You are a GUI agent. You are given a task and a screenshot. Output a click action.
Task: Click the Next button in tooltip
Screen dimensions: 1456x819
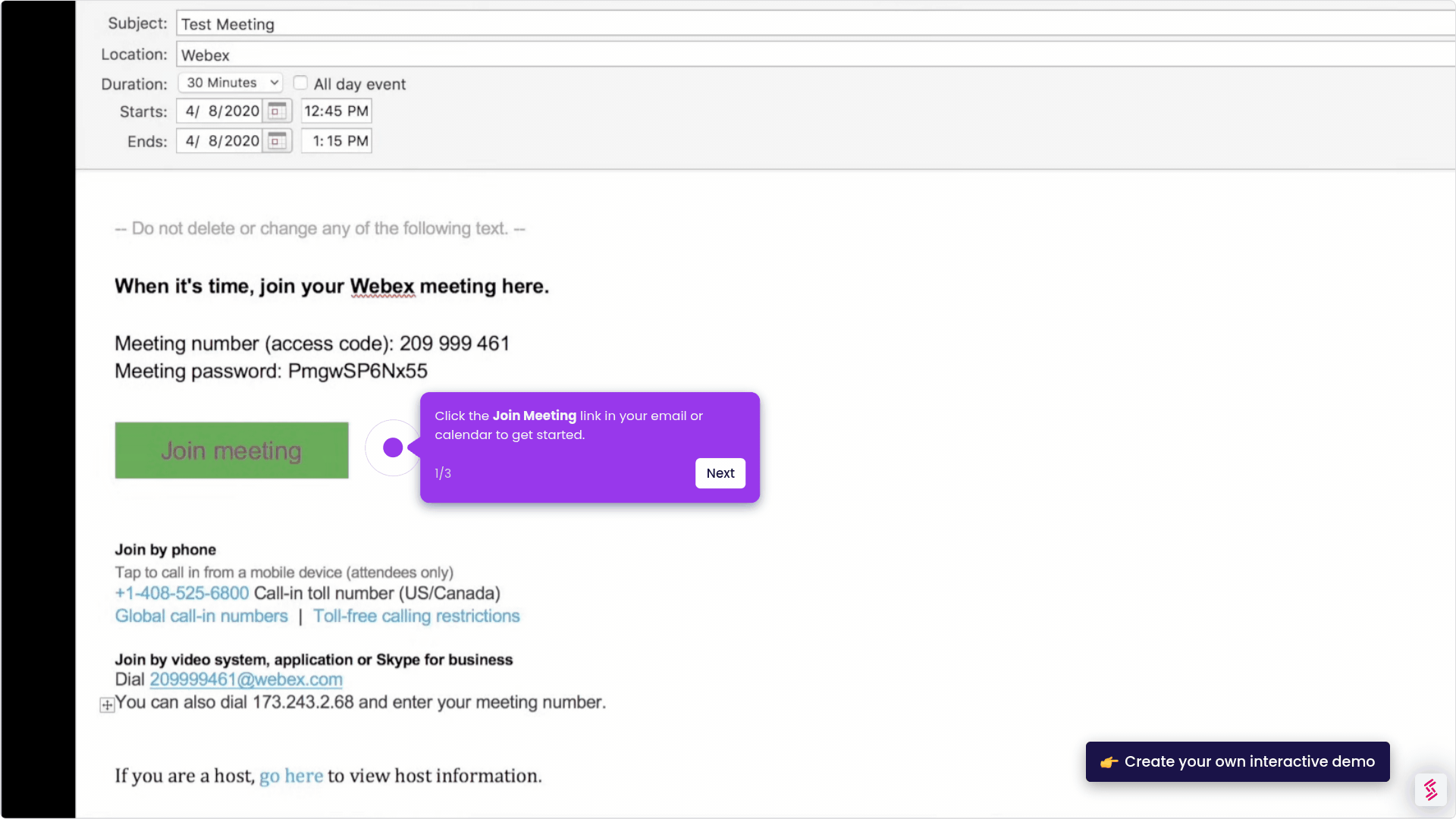click(720, 473)
